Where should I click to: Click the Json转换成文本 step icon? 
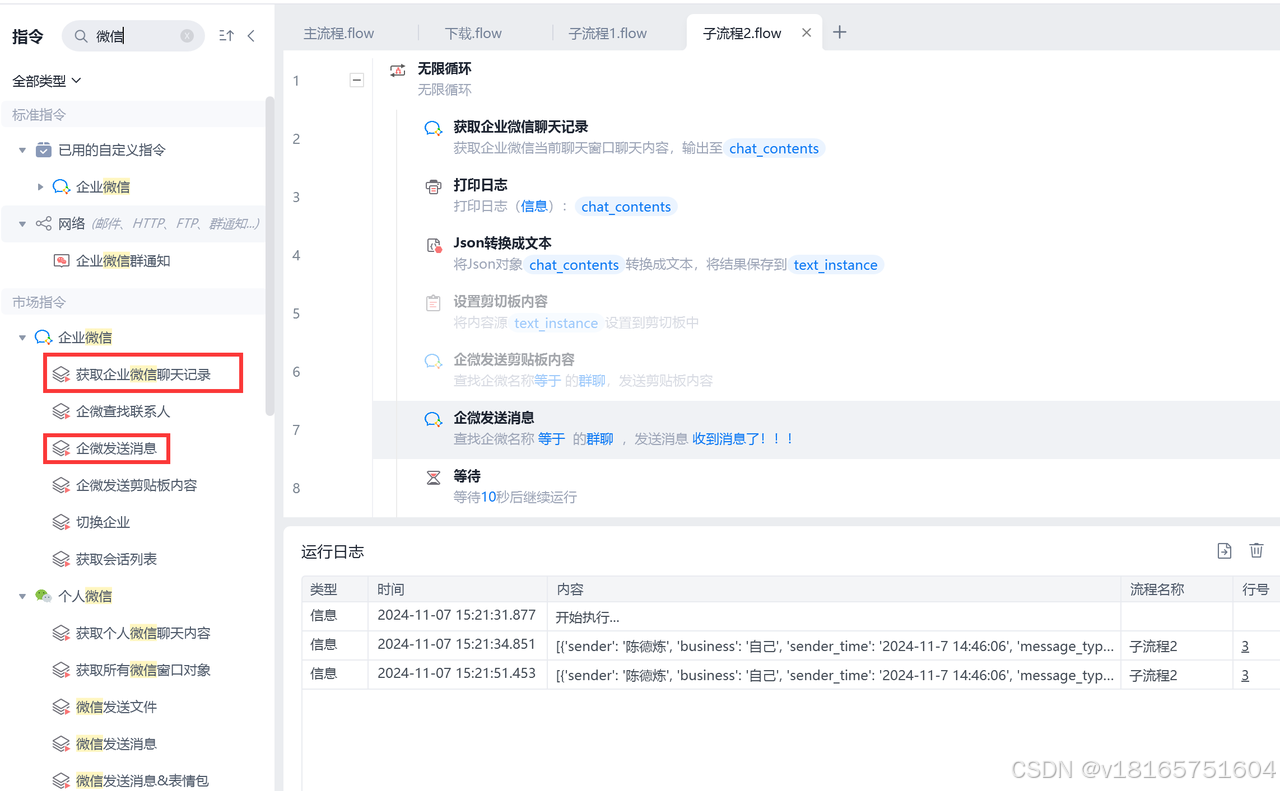(x=433, y=244)
